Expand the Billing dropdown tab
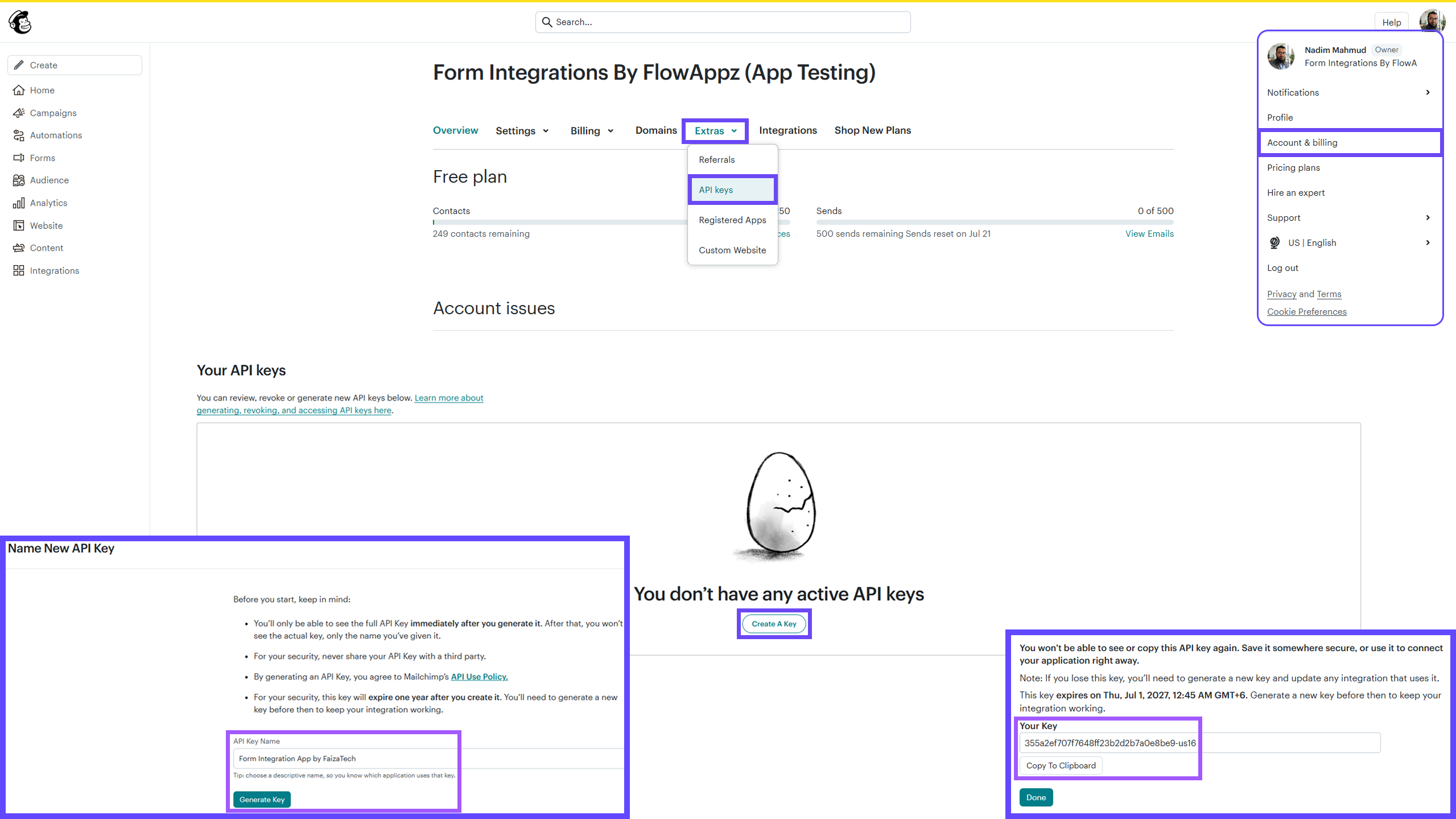Viewport: 1456px width, 819px height. click(592, 131)
